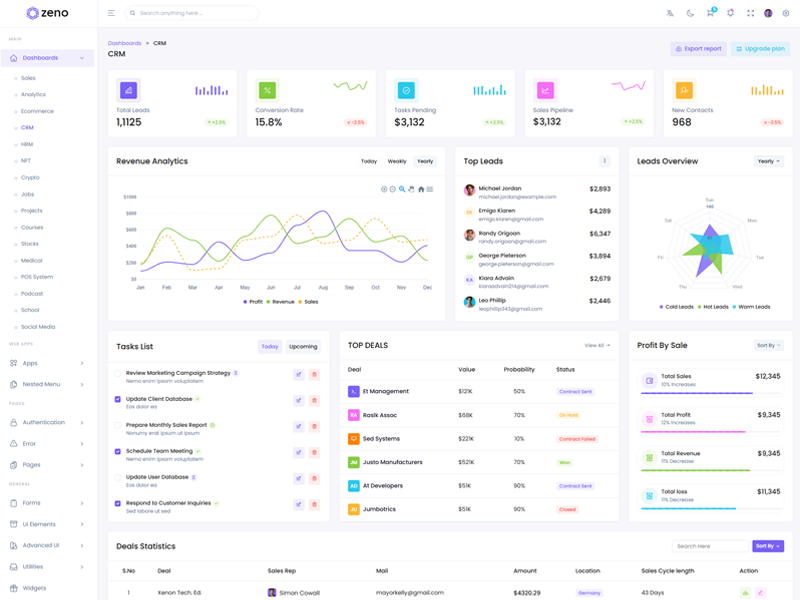The height and width of the screenshot is (600, 800).
Task: Switch Revenue Analytics to Weekly
Action: 397,161
